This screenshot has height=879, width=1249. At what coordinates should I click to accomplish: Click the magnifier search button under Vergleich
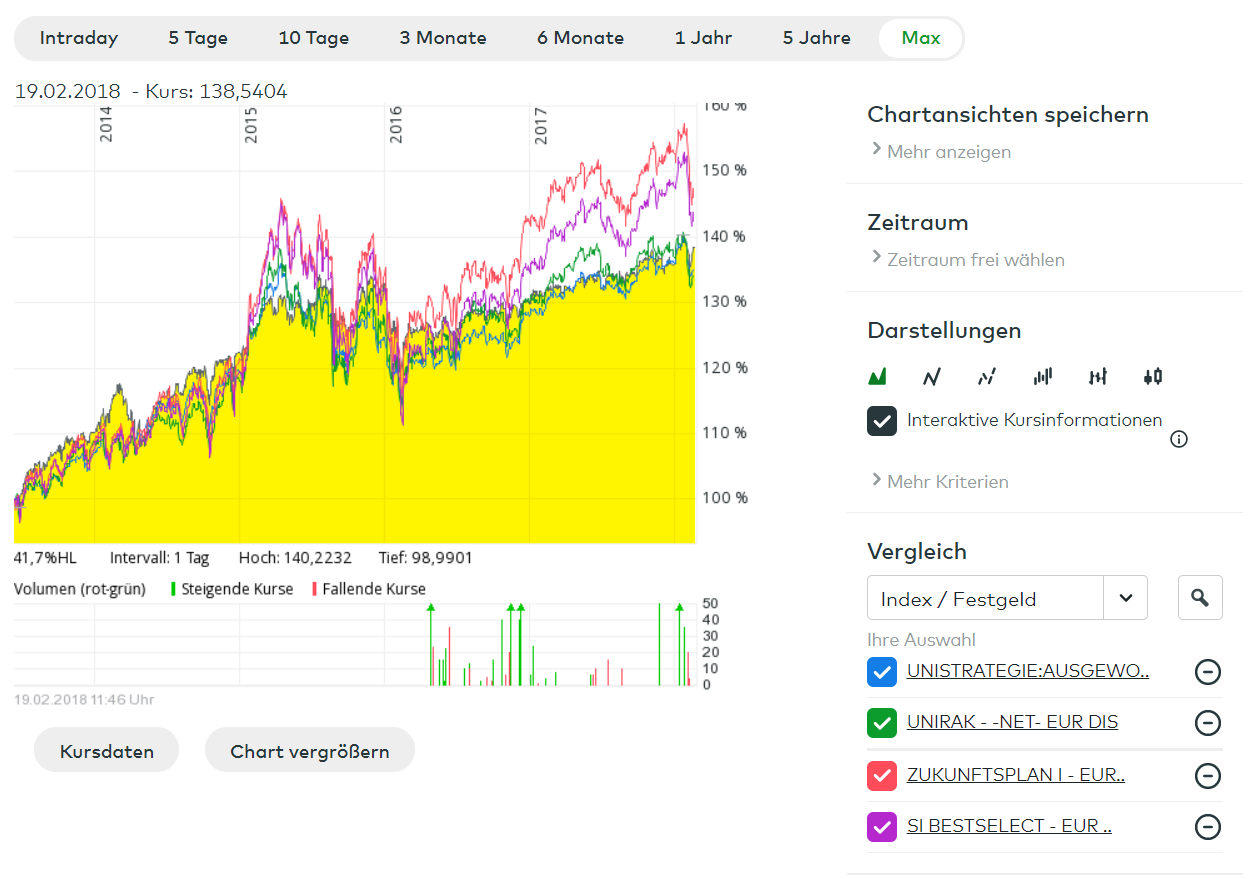point(1200,598)
